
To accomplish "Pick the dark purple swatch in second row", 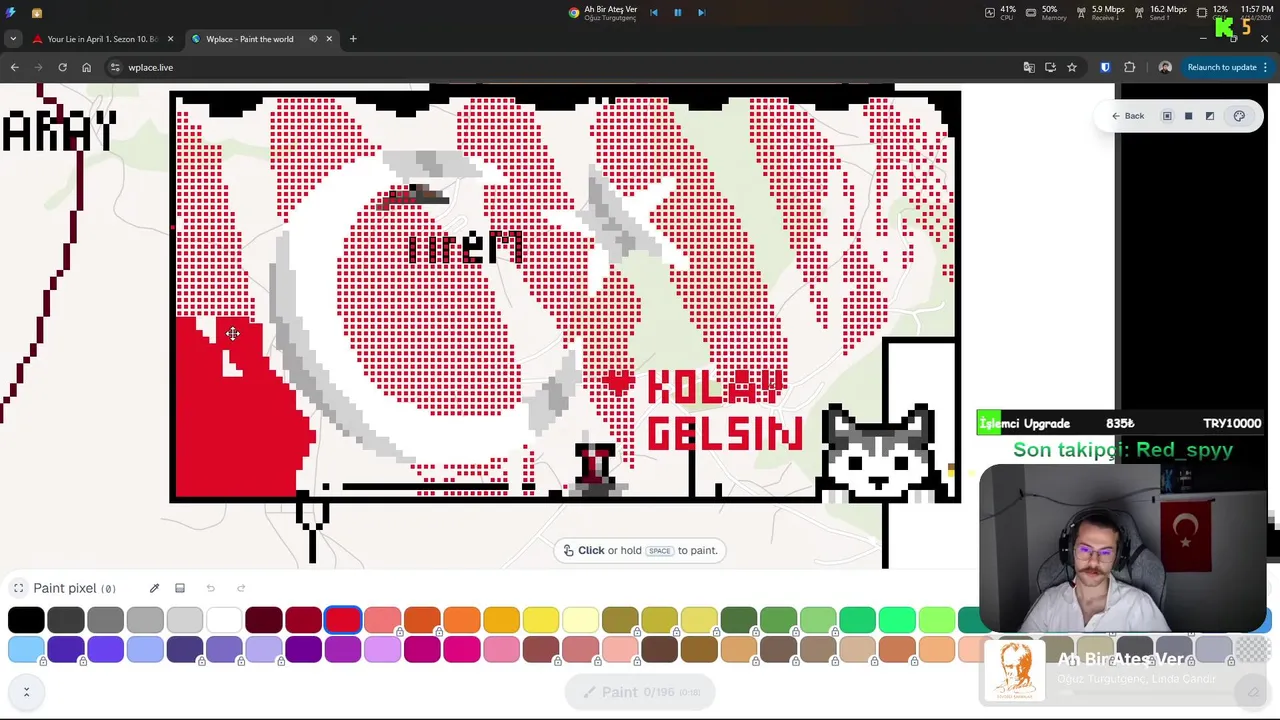I will (303, 650).
